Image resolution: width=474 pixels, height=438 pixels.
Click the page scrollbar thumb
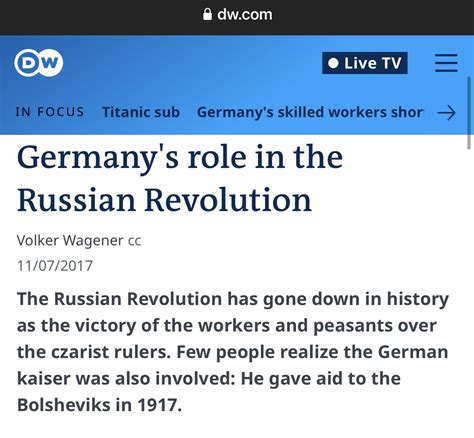[469, 113]
